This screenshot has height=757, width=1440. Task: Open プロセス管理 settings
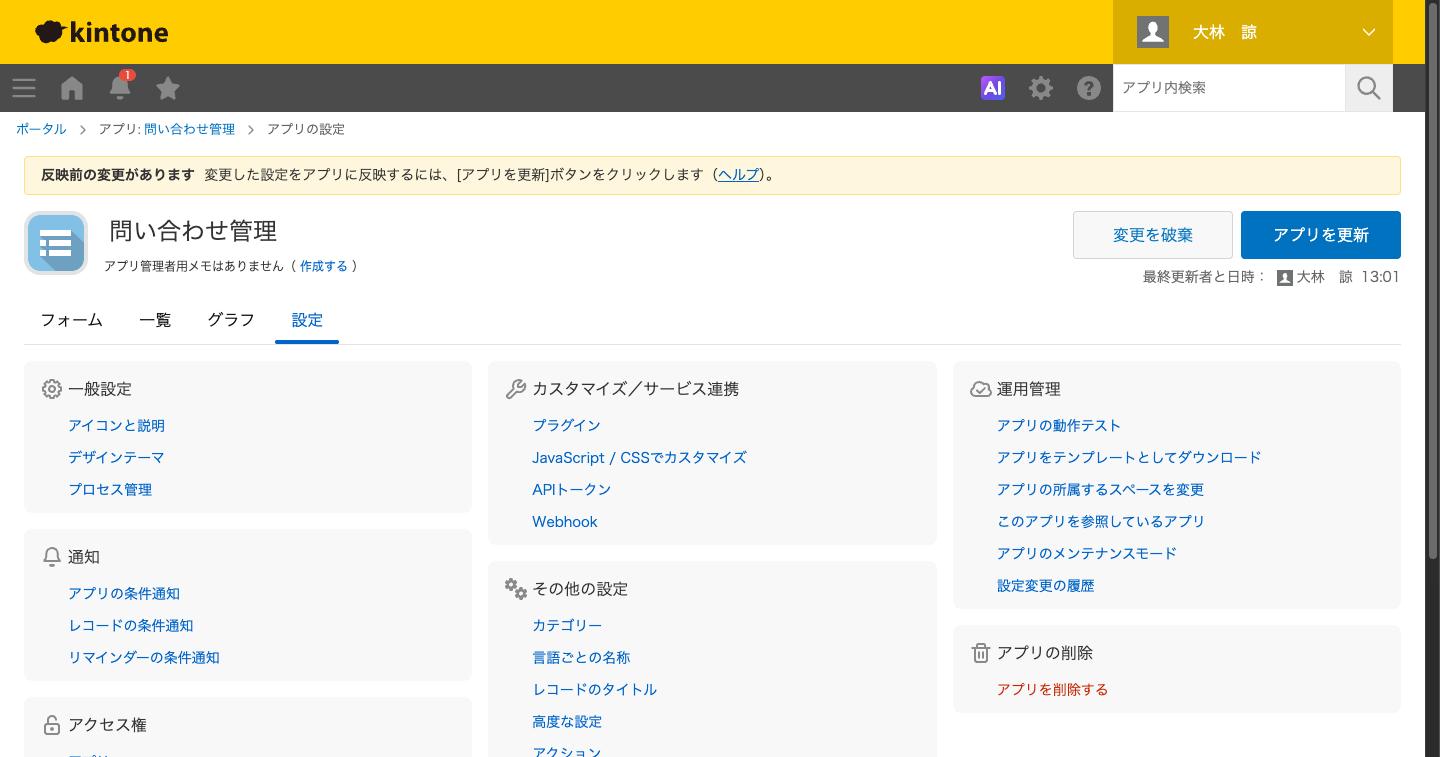tap(110, 489)
